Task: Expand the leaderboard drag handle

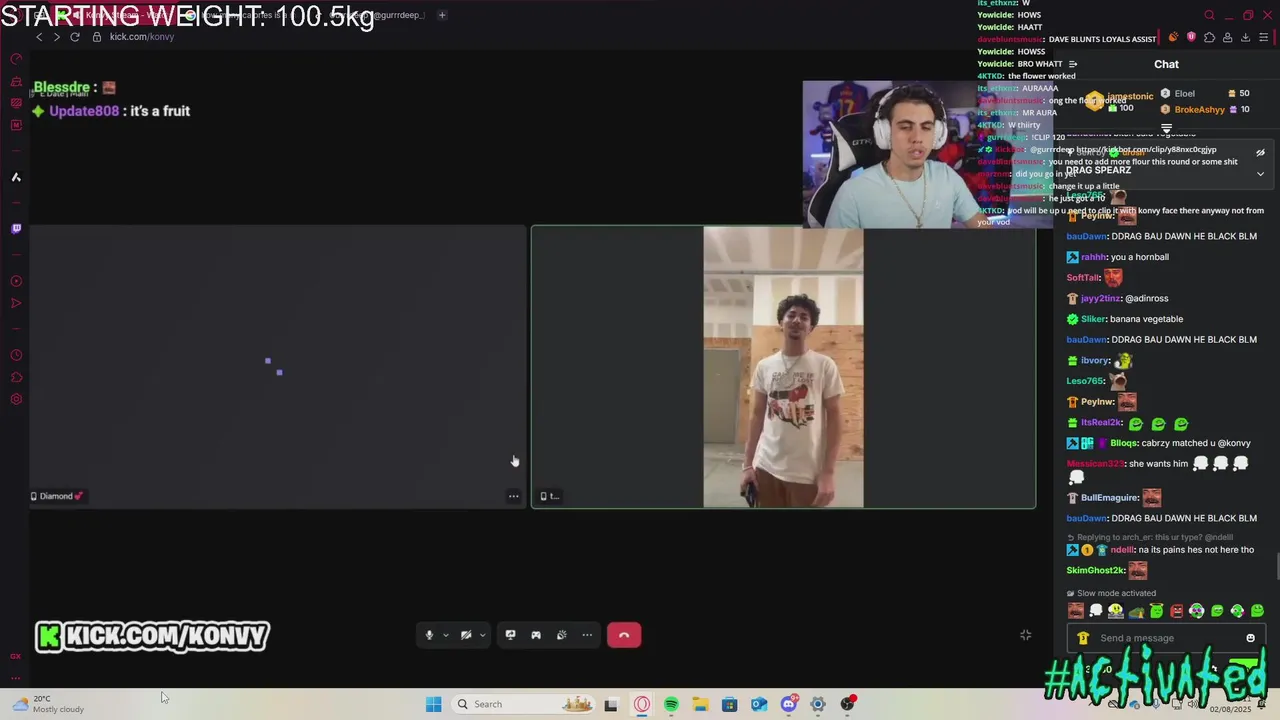Action: (x=1166, y=129)
